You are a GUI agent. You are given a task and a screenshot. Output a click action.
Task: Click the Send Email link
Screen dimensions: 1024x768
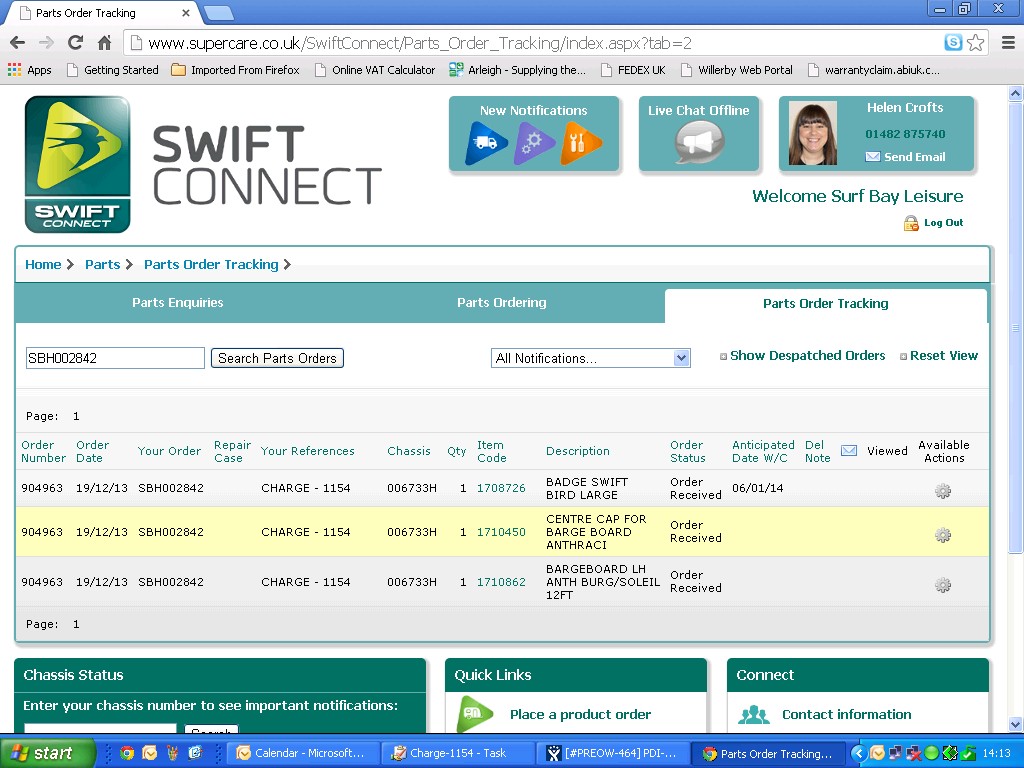tap(914, 157)
